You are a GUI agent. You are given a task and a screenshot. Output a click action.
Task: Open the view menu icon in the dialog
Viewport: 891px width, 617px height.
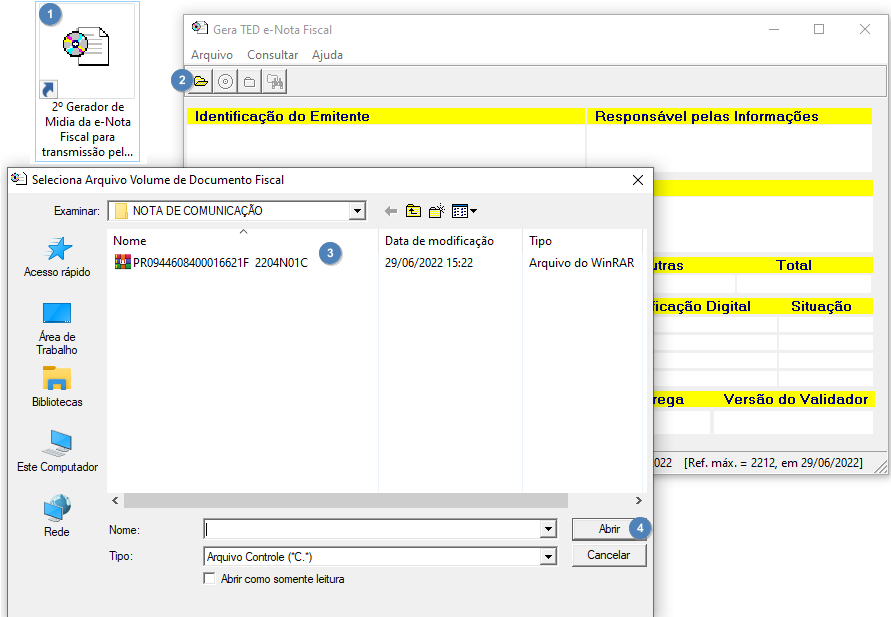pos(464,211)
